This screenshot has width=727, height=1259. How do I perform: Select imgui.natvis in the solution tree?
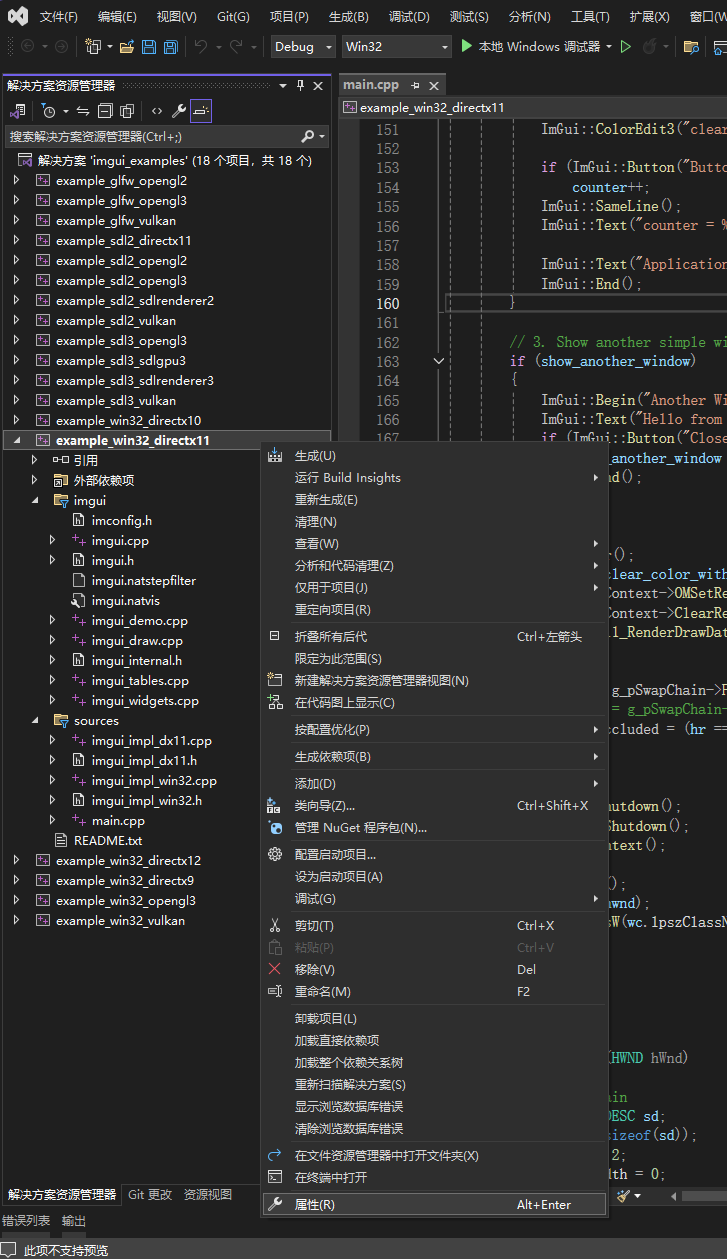tap(125, 601)
